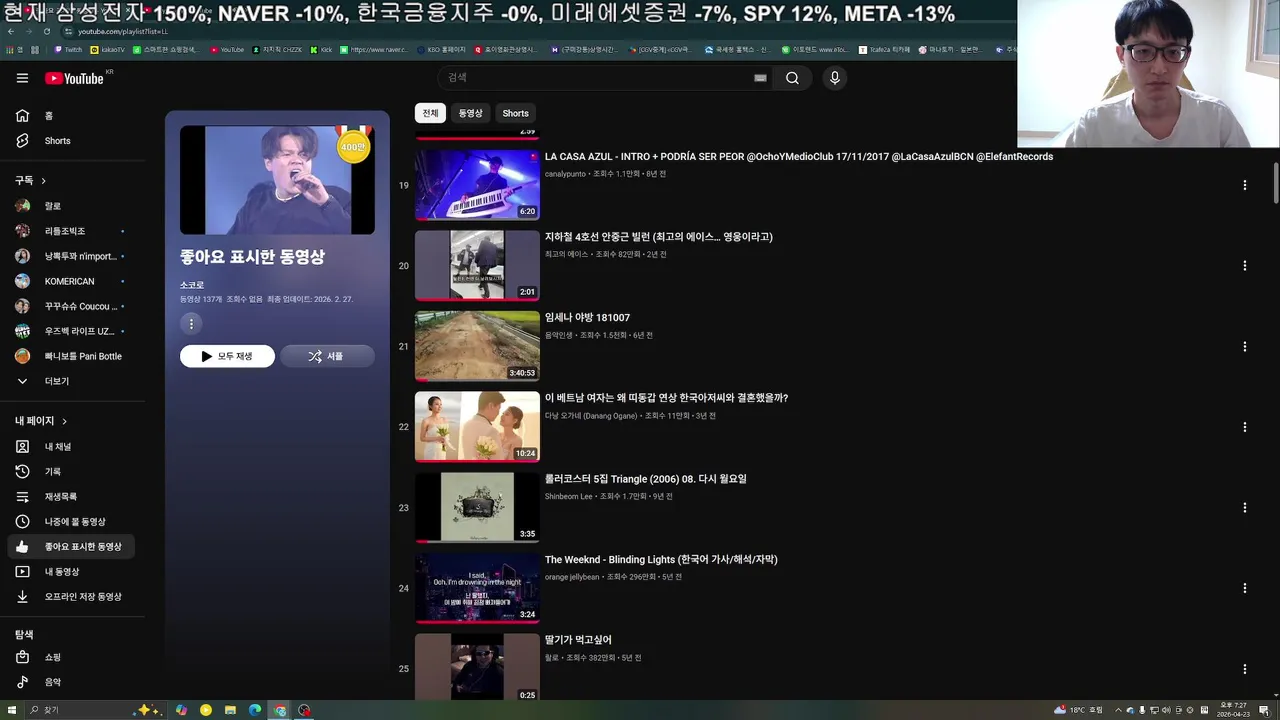Image resolution: width=1280 pixels, height=720 pixels.
Task: Open Windows Start menu
Action: tap(10, 710)
